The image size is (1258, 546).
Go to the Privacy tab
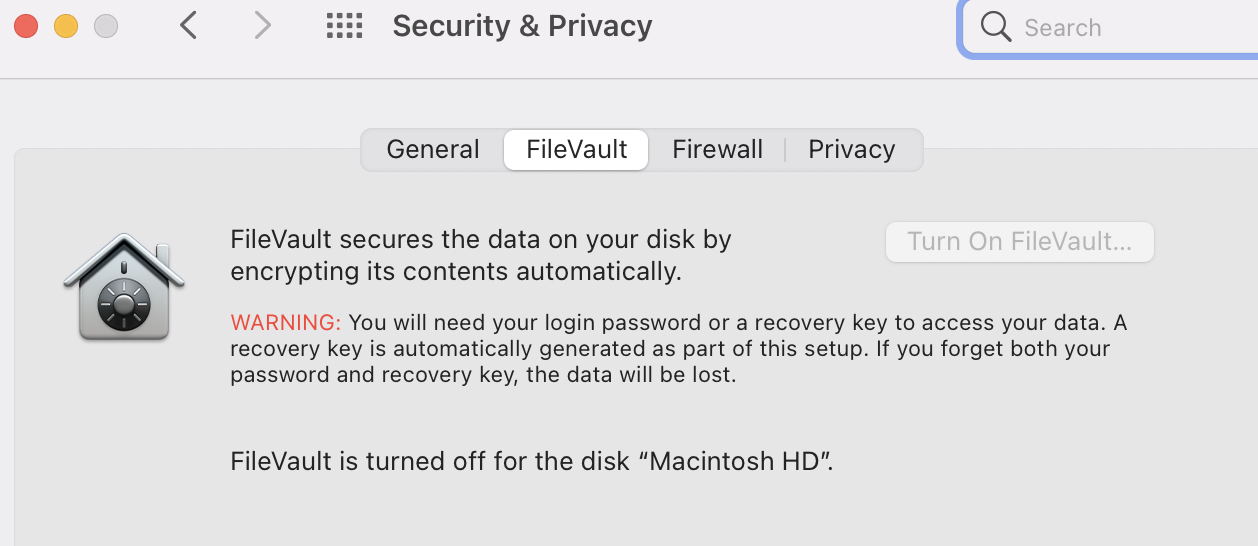[851, 150]
